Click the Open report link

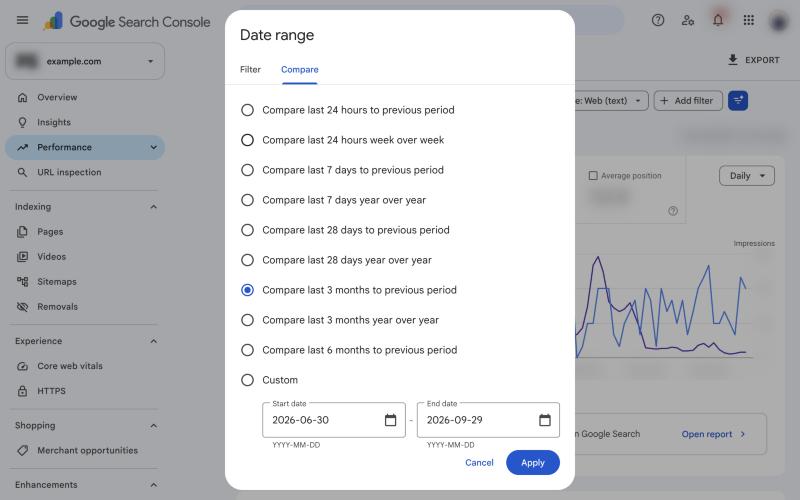pyautogui.click(x=713, y=434)
